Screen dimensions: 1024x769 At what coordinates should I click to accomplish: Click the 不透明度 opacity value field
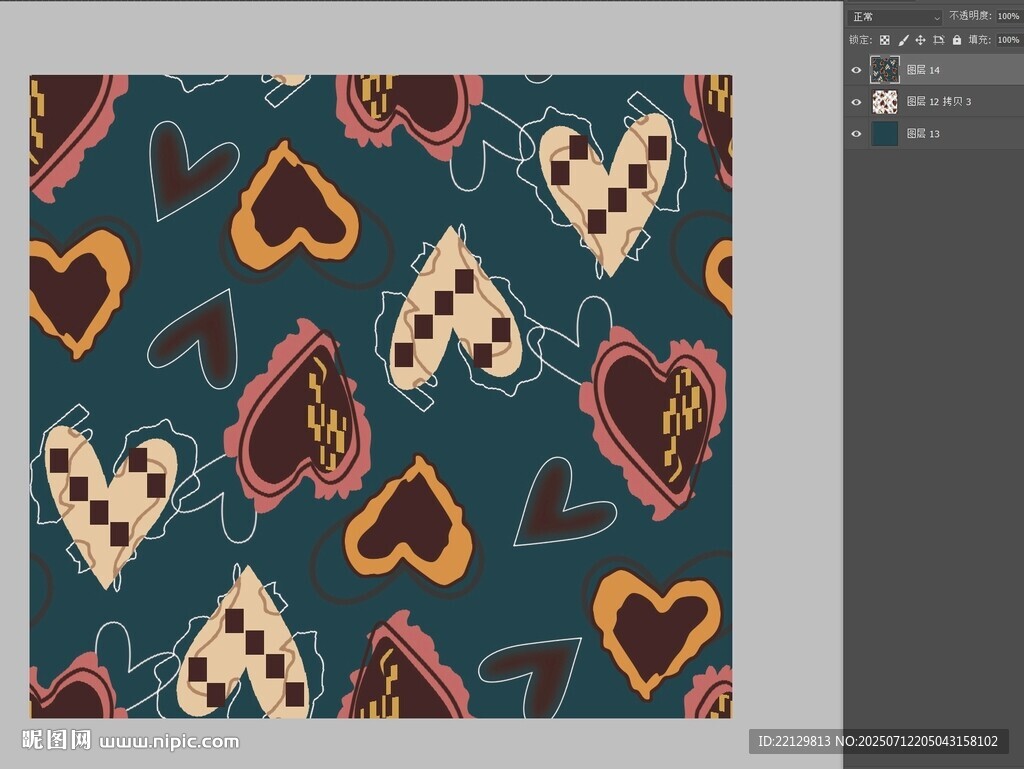coord(1008,16)
